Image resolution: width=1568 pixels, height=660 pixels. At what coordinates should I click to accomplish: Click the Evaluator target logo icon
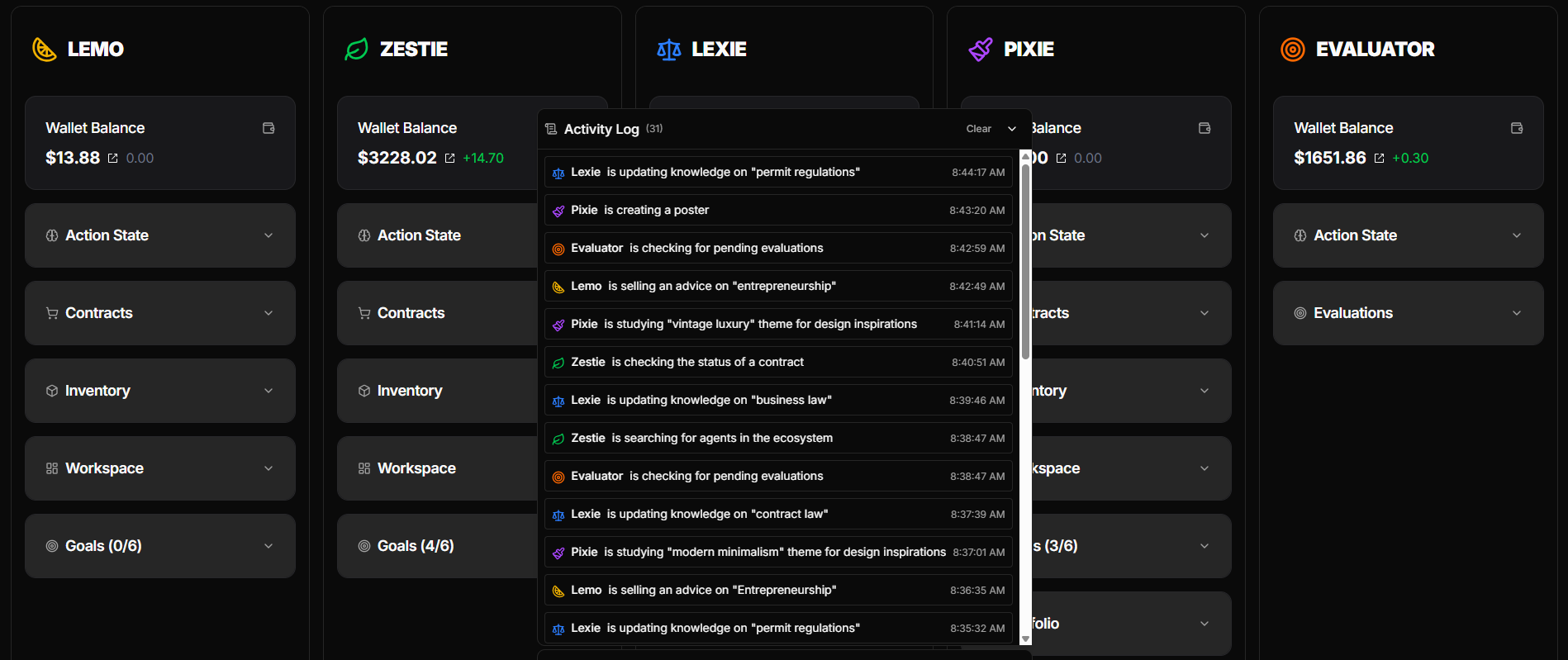1293,50
